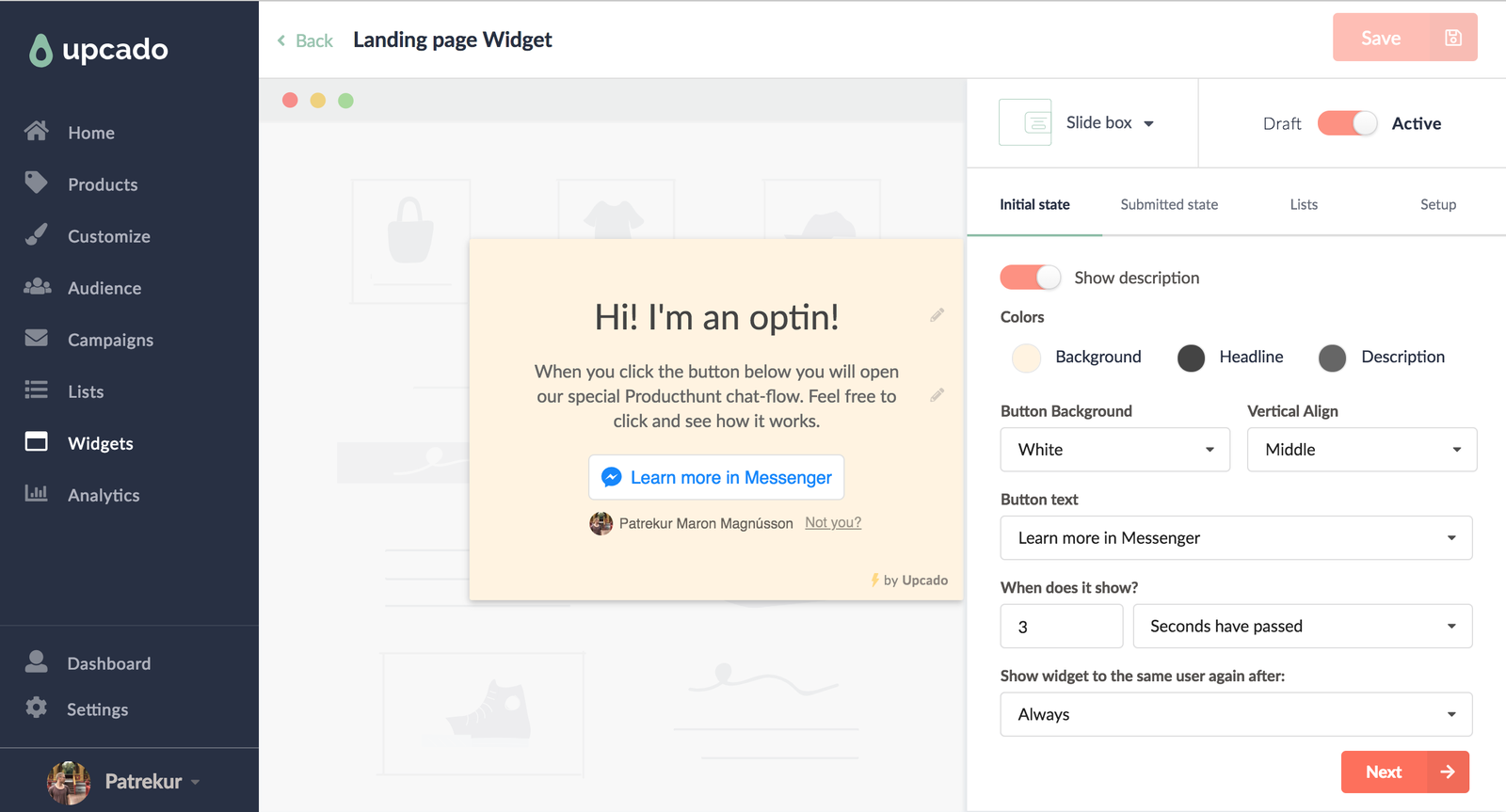This screenshot has height=812, width=1506.
Task: Click the by Upcado link
Action: (909, 581)
